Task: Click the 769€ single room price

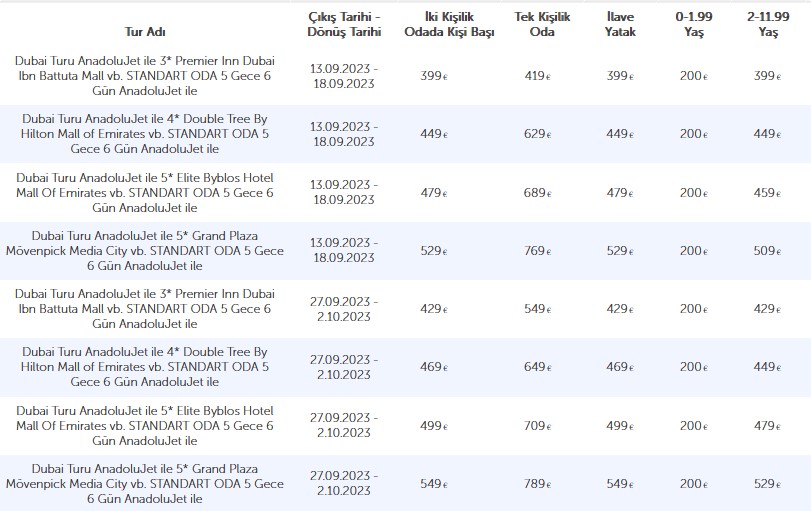Action: click(x=536, y=251)
